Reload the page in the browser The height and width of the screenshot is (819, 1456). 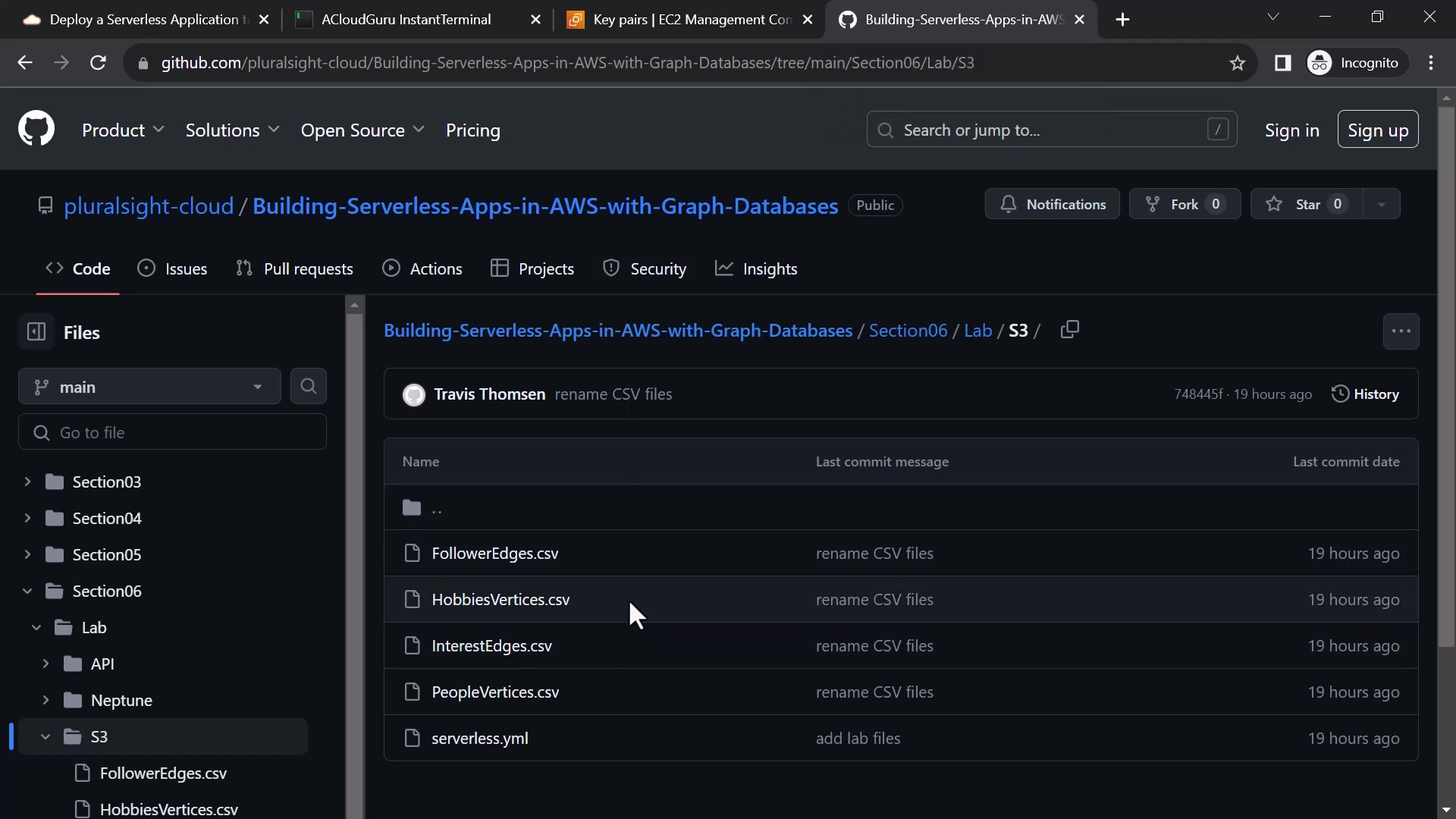(98, 63)
